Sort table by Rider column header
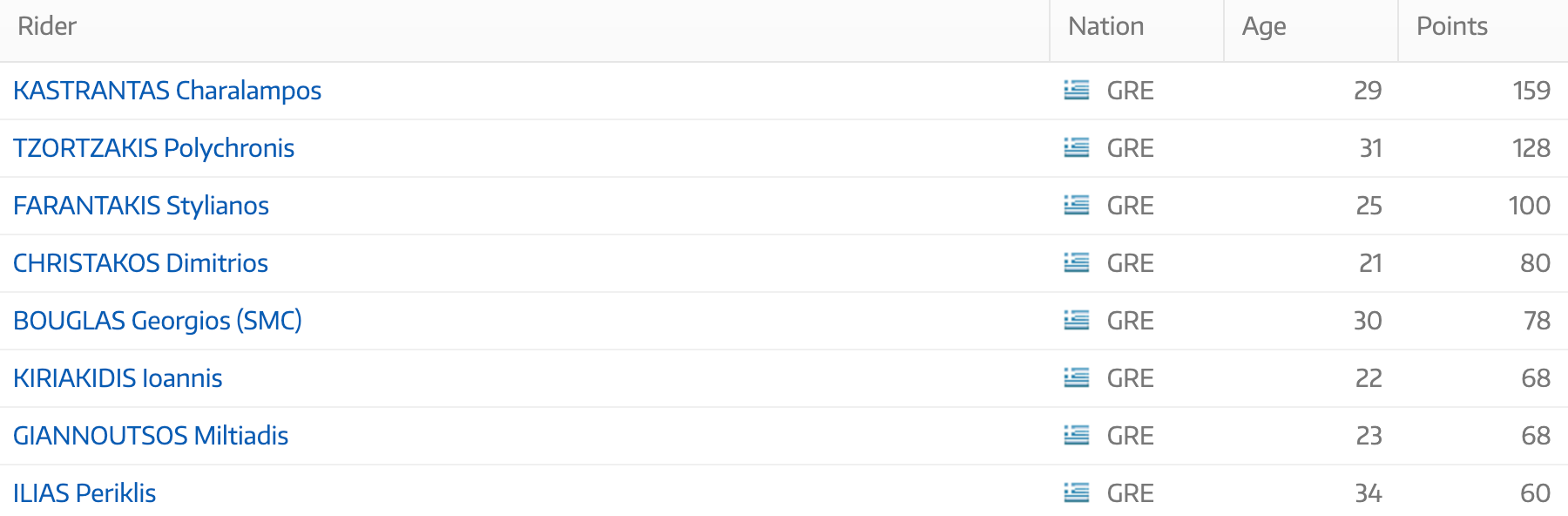This screenshot has height=516, width=1568. click(x=47, y=26)
